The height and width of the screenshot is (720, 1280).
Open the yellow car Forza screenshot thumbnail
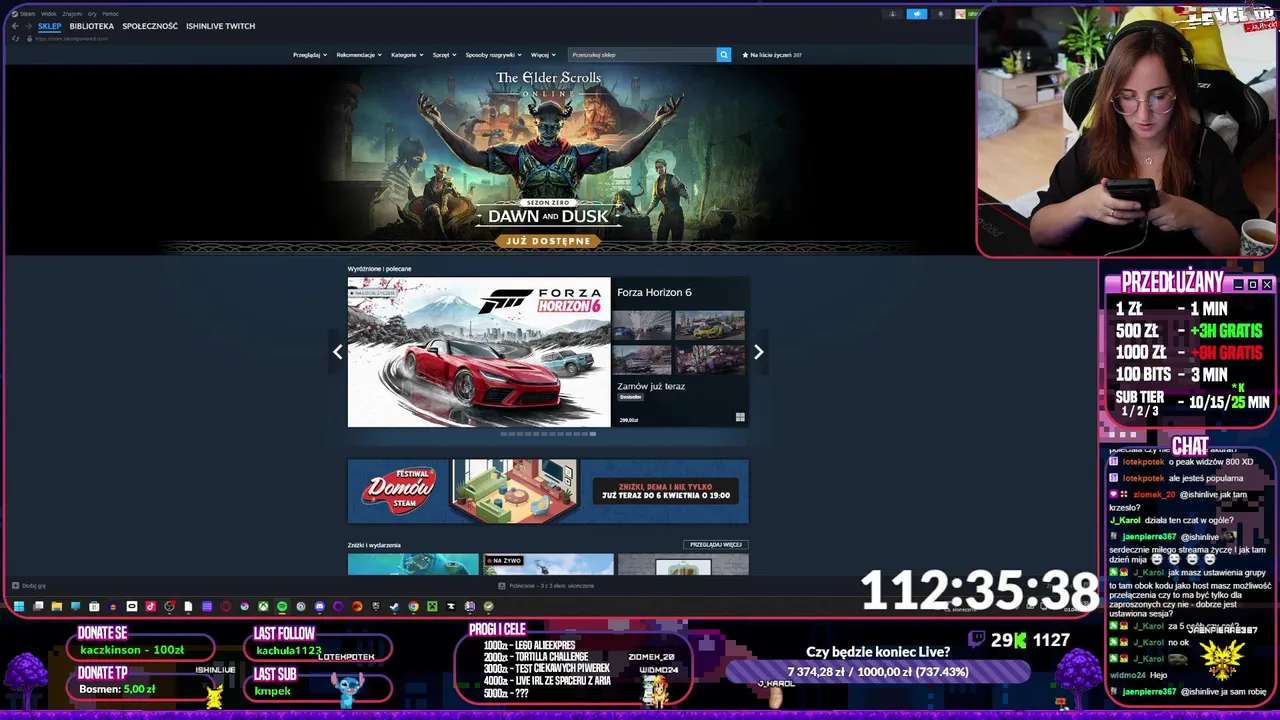tap(710, 326)
